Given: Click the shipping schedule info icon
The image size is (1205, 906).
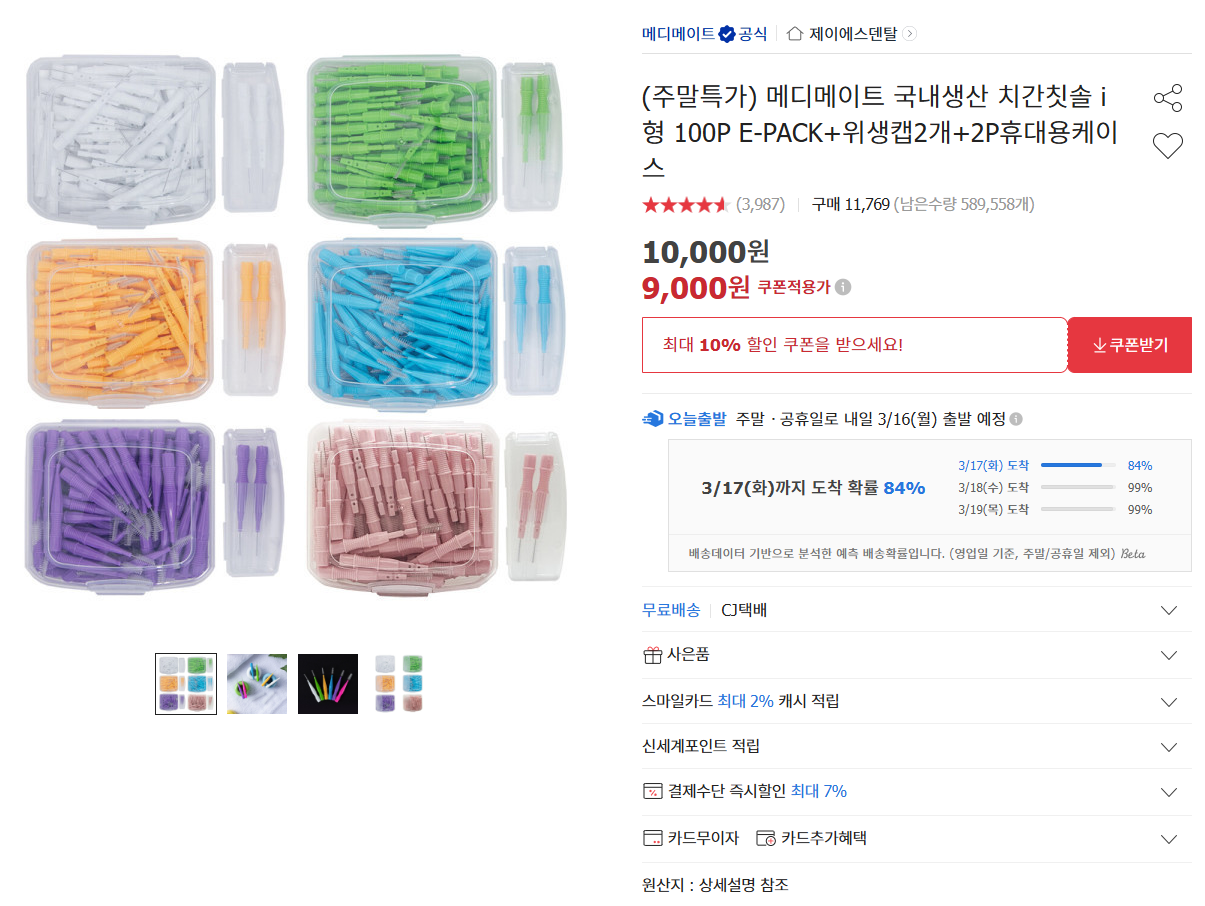Looking at the screenshot, I should pyautogui.click(x=1016, y=419).
